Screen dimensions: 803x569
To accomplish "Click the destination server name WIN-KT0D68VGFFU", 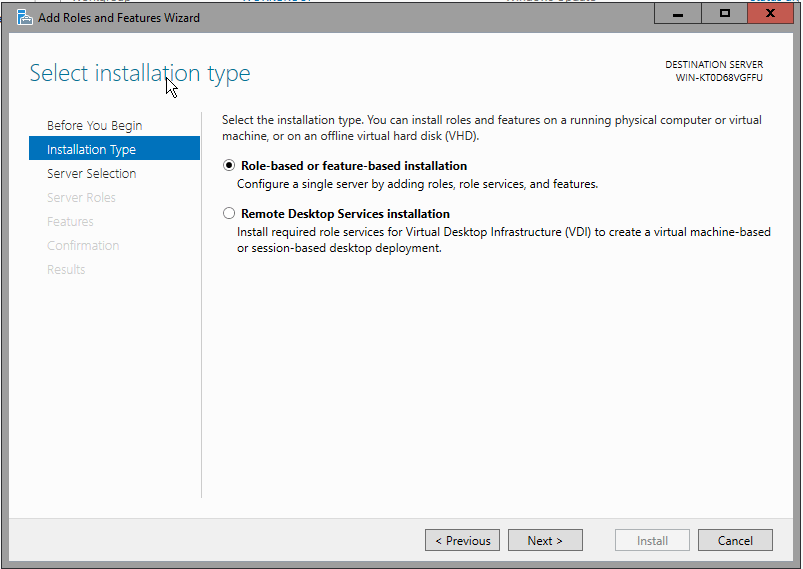I will (x=719, y=78).
